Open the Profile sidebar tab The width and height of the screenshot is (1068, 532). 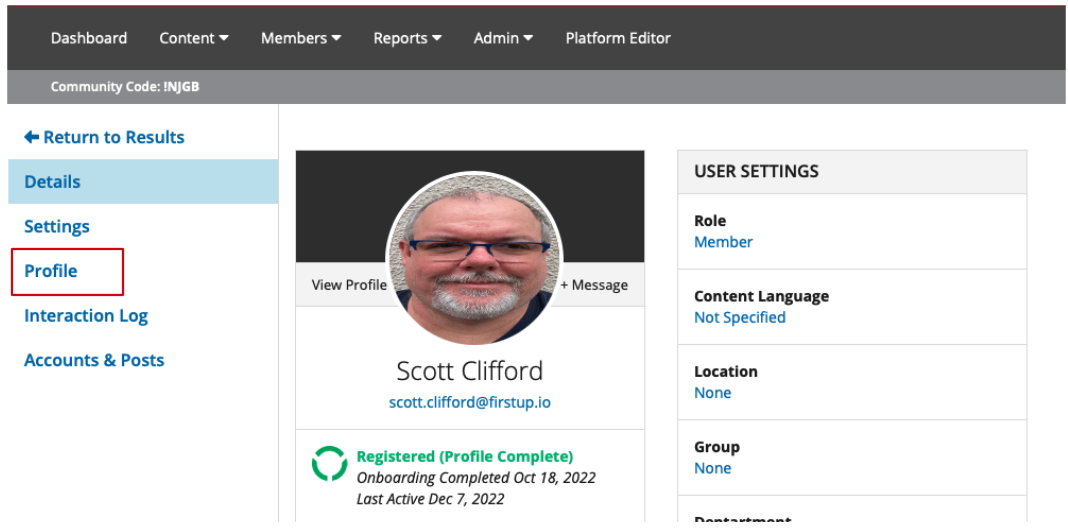pos(50,271)
